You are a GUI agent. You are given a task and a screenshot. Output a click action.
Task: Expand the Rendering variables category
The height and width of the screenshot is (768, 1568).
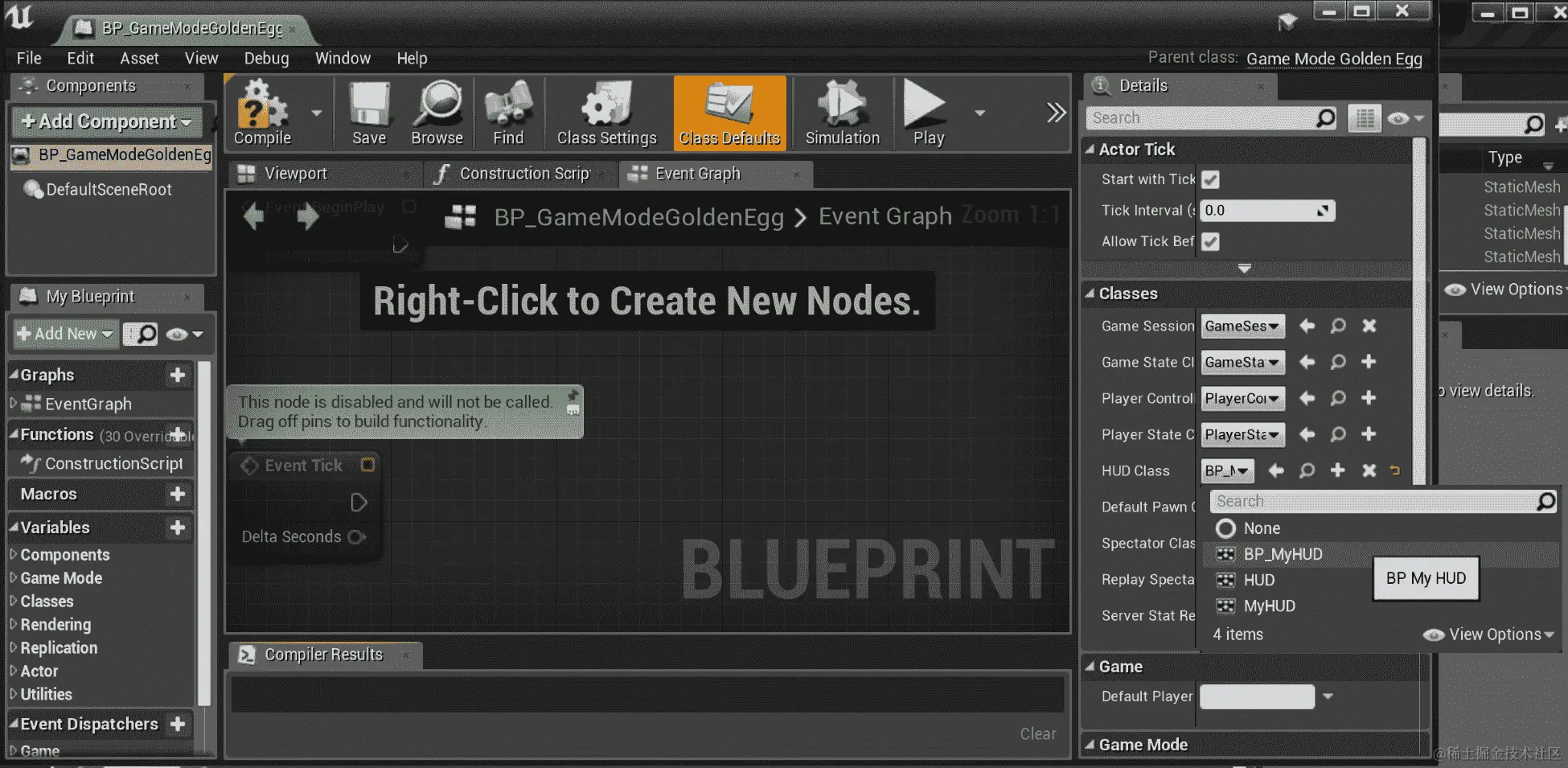click(13, 624)
